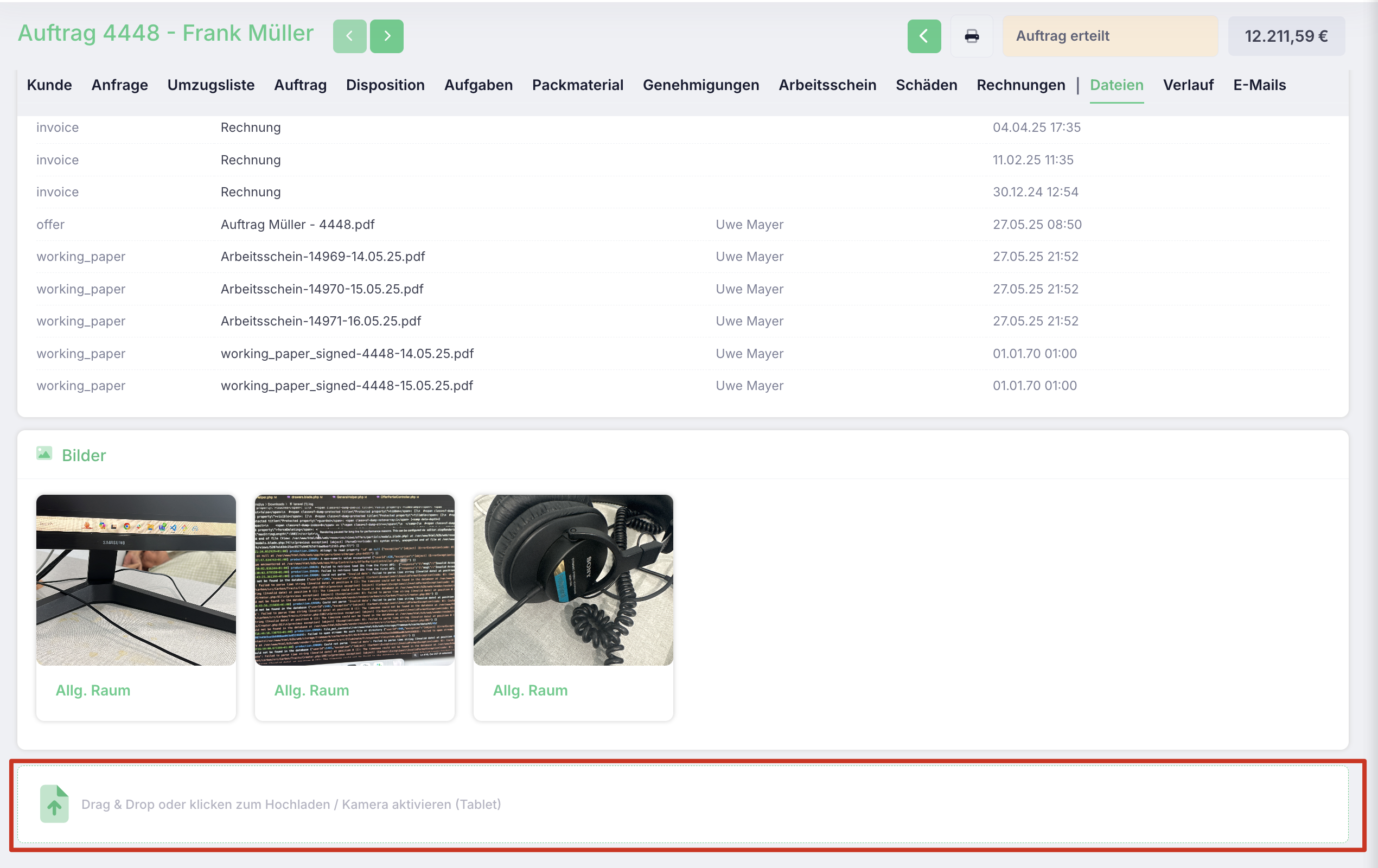The image size is (1378, 868).
Task: Click the Bilder picture icon
Action: [44, 454]
